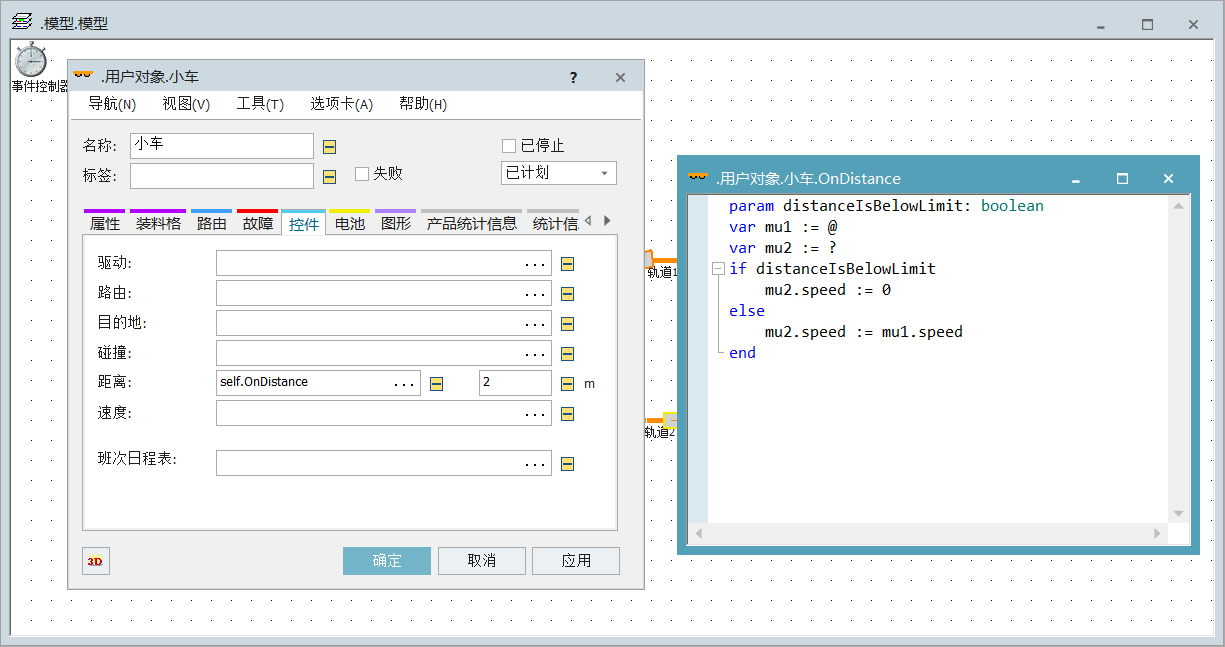Switch to the 图形 tab
Screen dimensions: 1225x647
tap(396, 223)
